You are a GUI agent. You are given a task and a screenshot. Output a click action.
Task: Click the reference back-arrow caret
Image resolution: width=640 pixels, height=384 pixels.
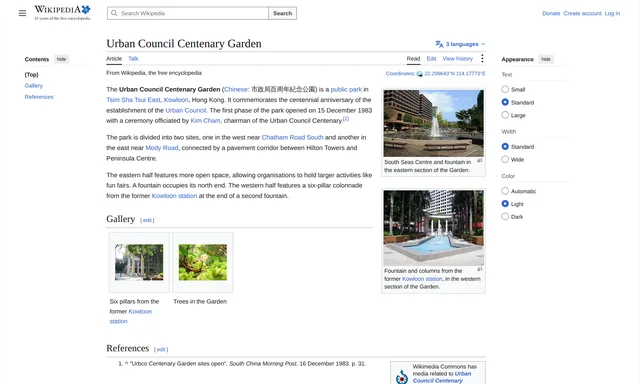point(127,364)
